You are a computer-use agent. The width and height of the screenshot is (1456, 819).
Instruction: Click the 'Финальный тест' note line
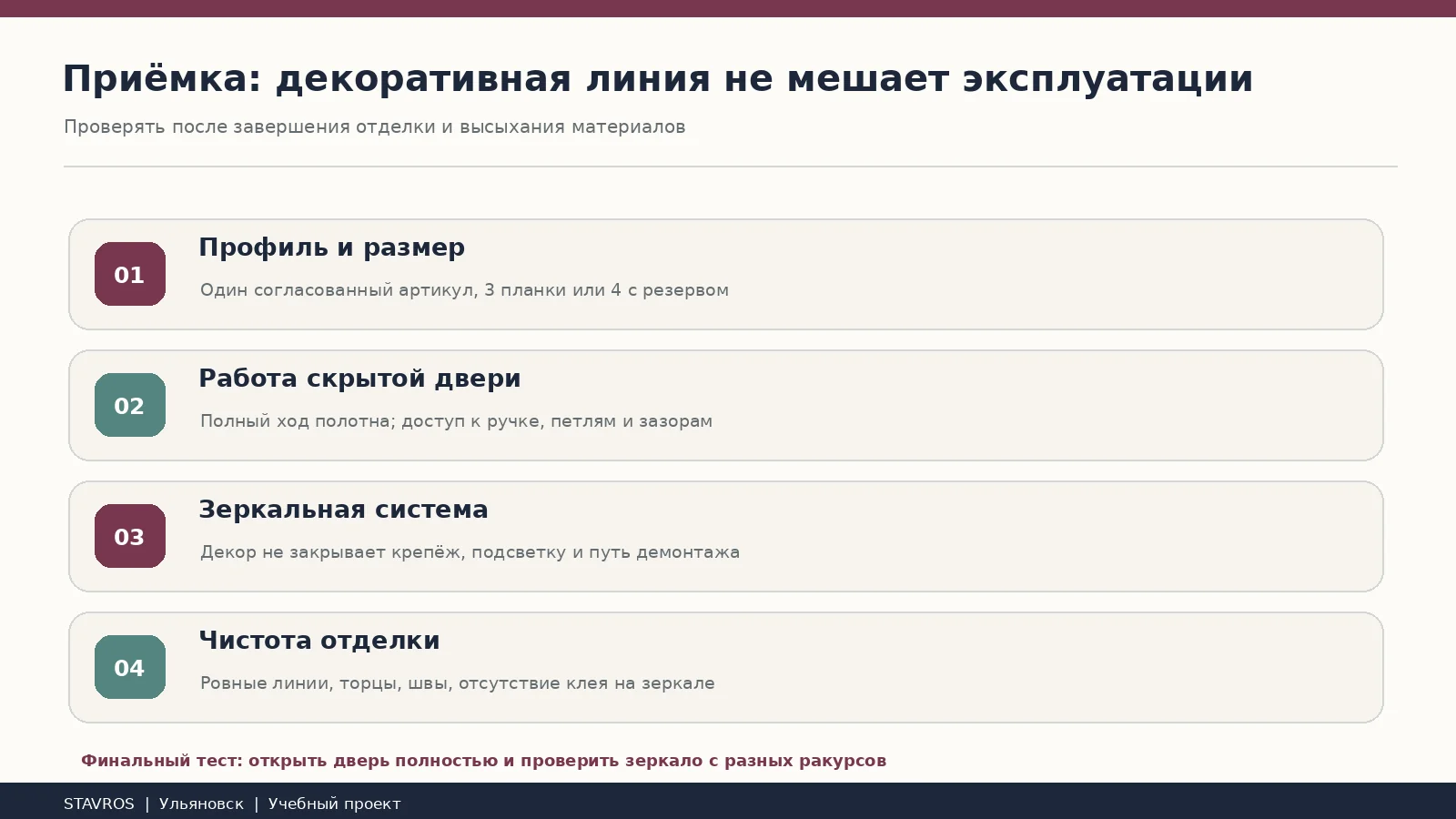point(483,761)
